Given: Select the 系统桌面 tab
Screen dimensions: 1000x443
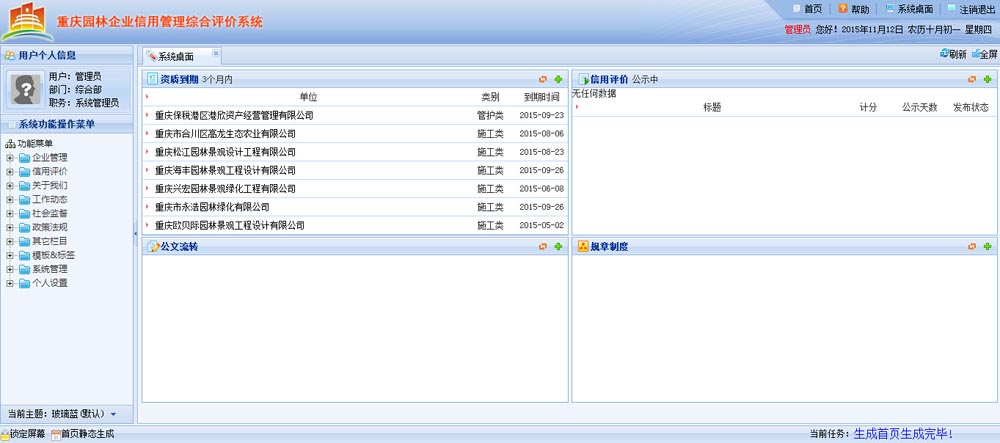Looking at the screenshot, I should tap(176, 56).
